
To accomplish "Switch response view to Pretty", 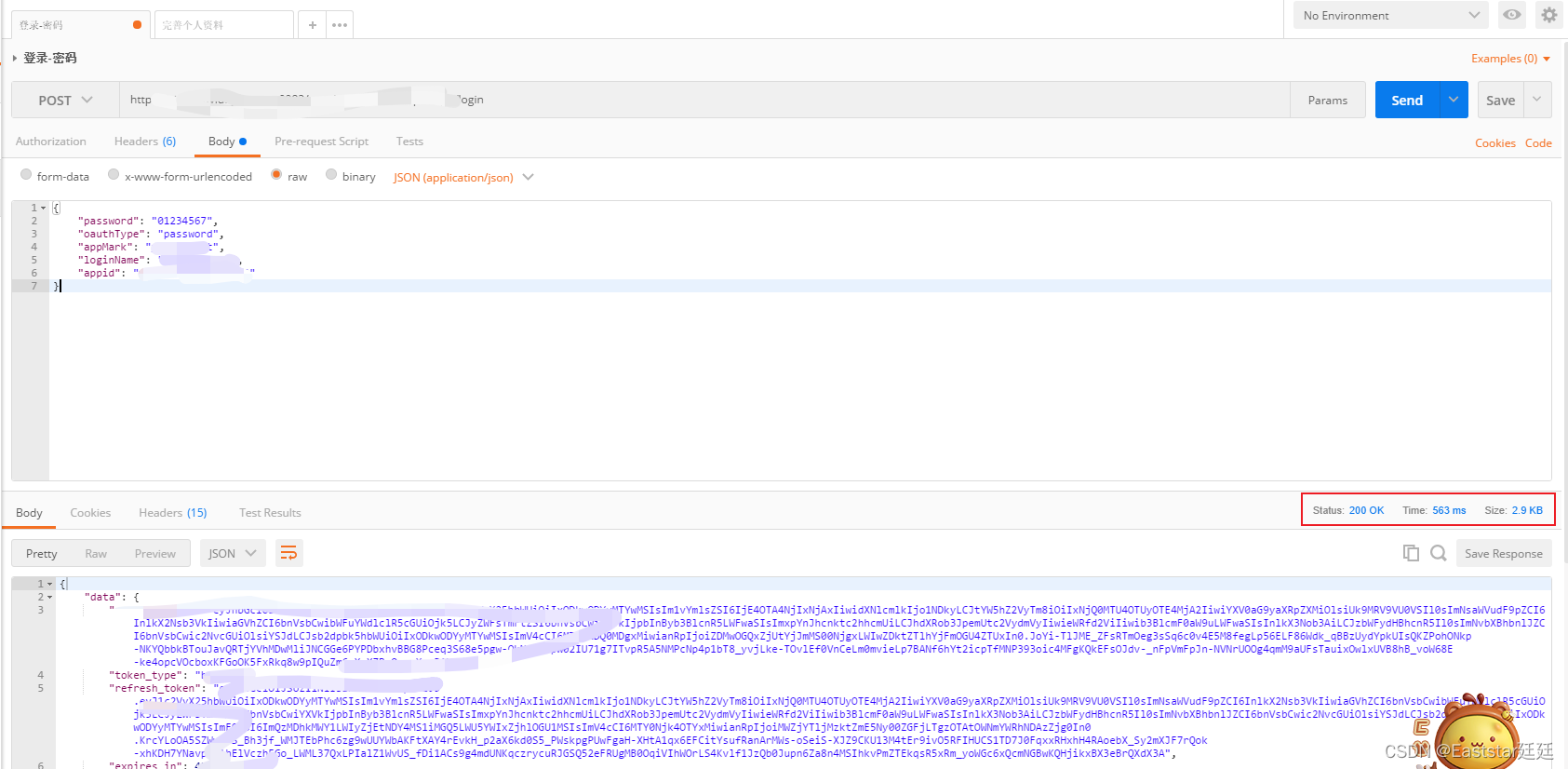I will pos(41,553).
